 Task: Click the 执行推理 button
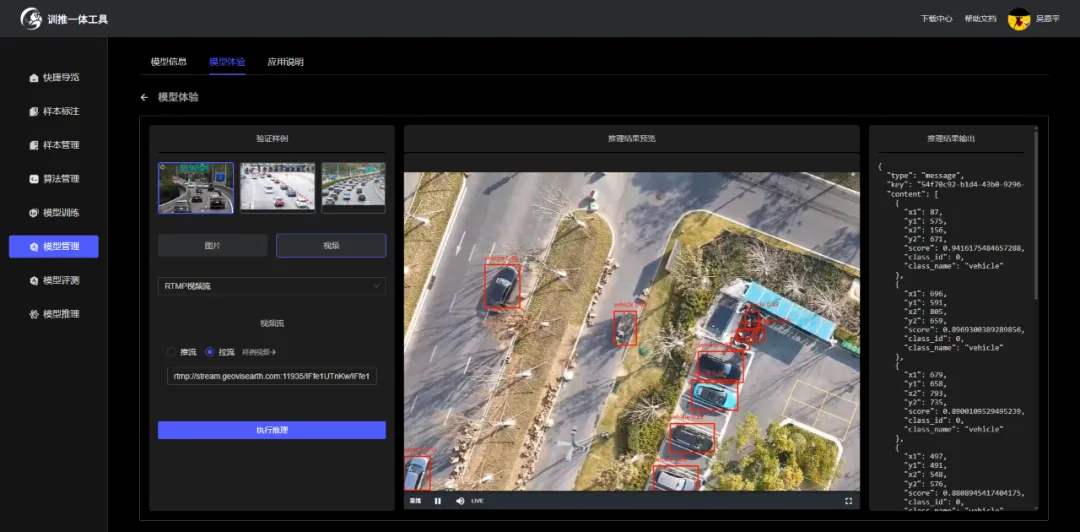[x=271, y=430]
